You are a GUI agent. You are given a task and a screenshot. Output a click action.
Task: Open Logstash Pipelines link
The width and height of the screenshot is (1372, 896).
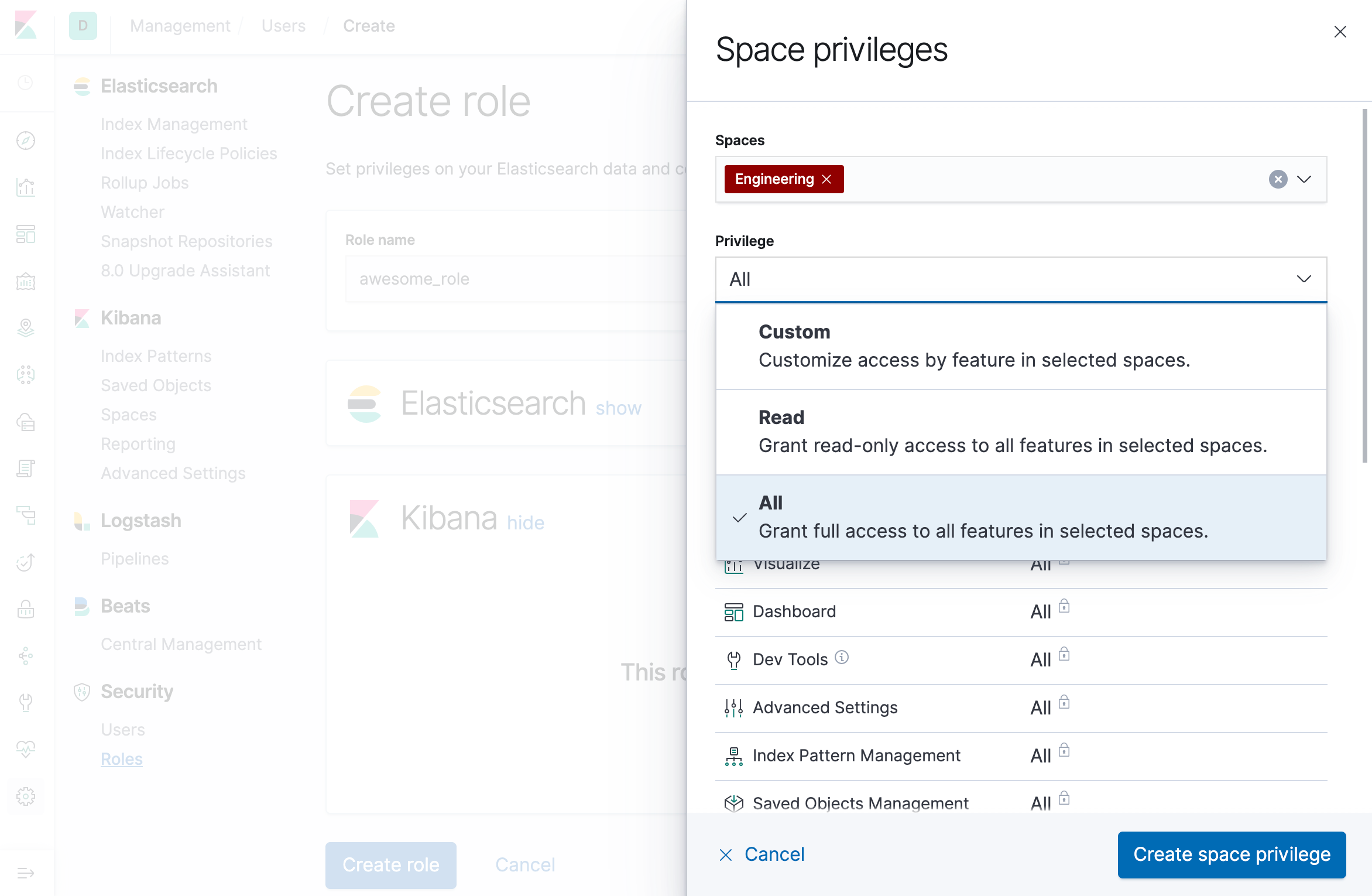135,559
